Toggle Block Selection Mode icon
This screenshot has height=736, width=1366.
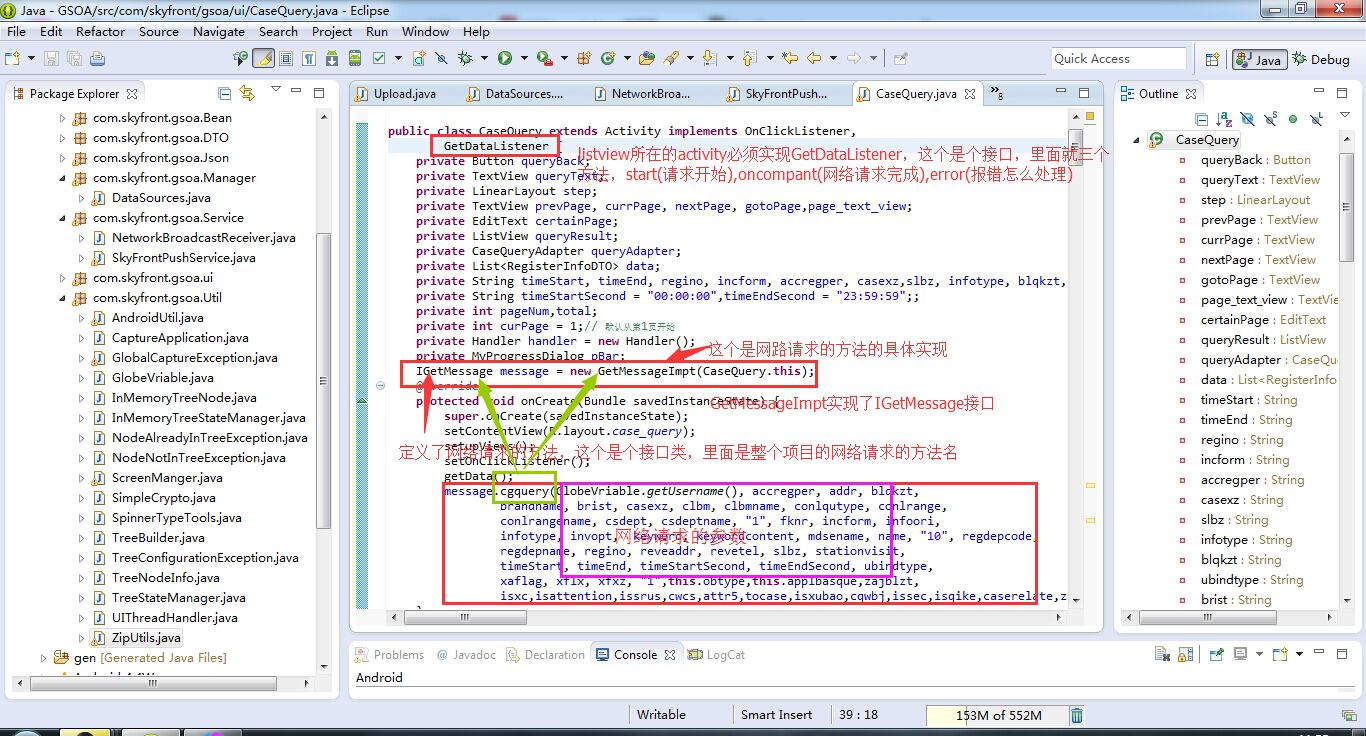tap(286, 58)
